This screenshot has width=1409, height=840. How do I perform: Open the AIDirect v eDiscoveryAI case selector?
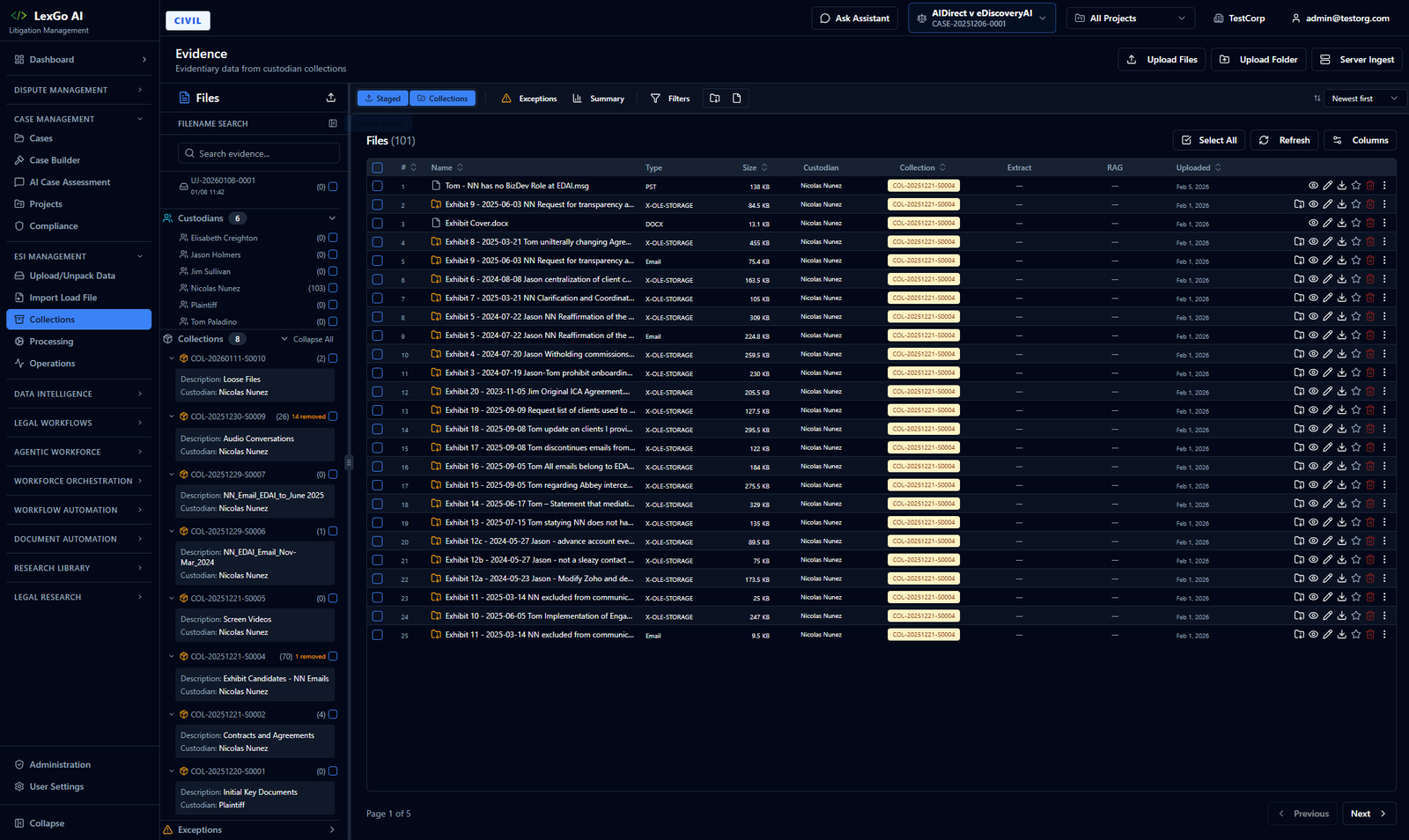click(982, 18)
